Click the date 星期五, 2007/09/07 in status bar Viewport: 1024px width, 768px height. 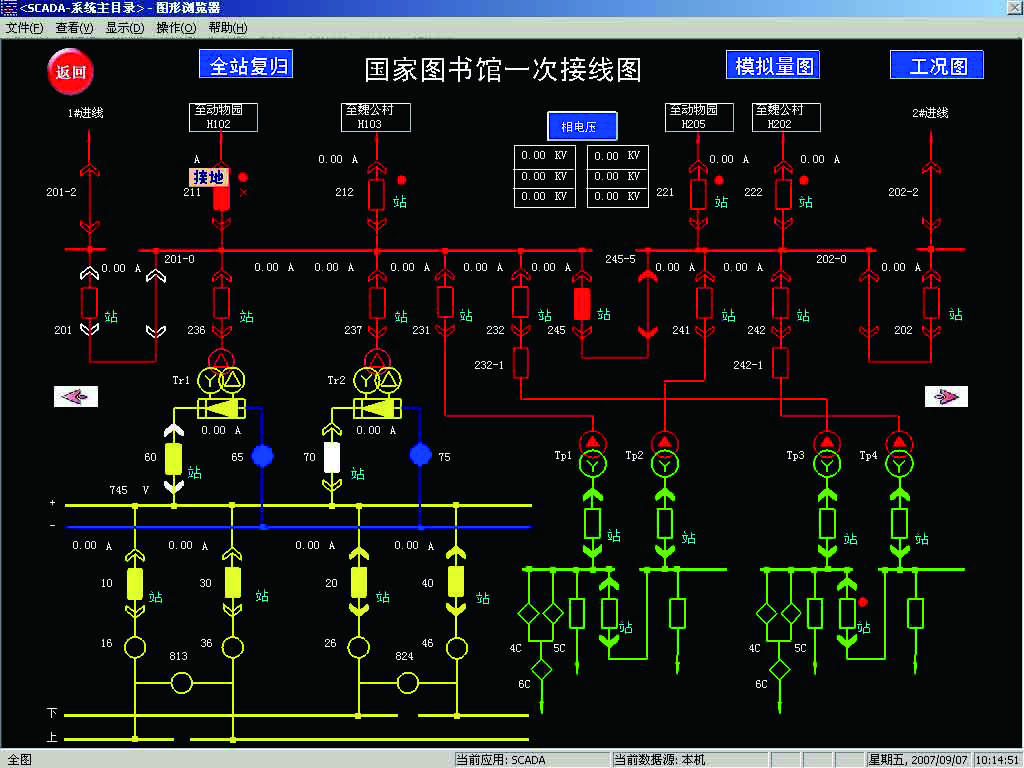click(917, 760)
